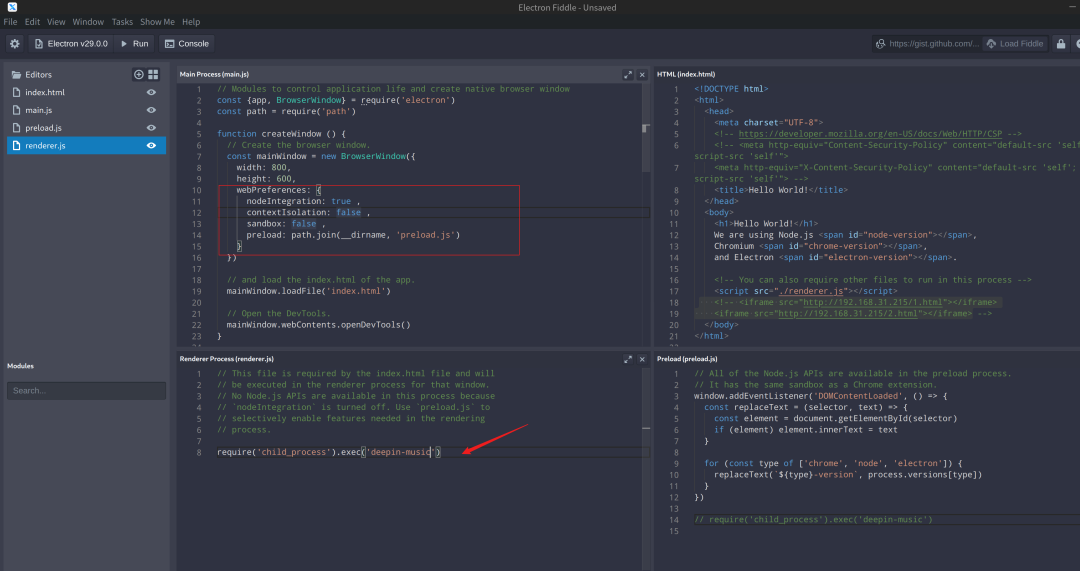
Task: Open the Show Me menu
Action: (x=157, y=22)
